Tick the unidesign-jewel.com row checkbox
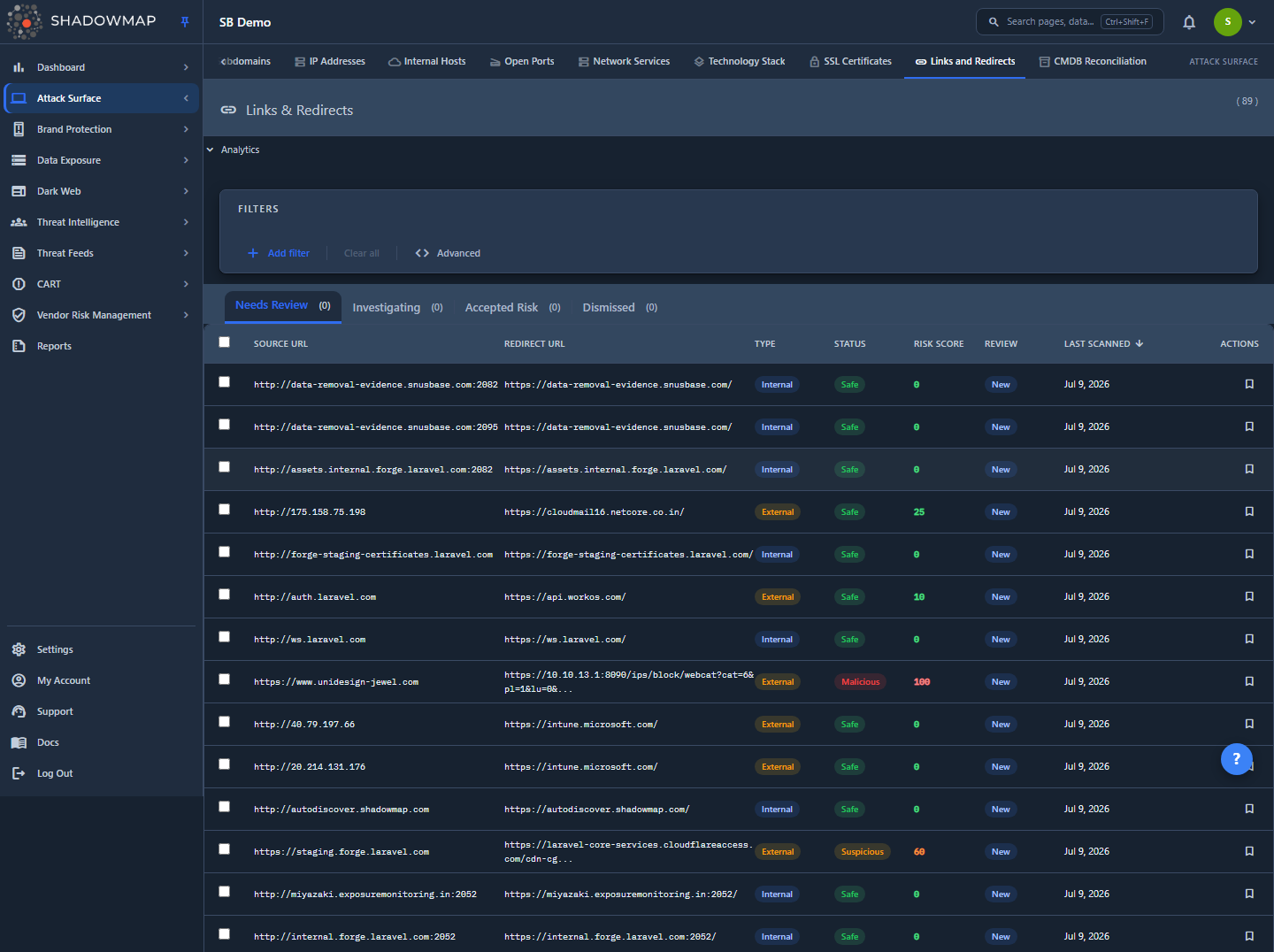Viewport: 1274px width, 952px height. tap(225, 679)
